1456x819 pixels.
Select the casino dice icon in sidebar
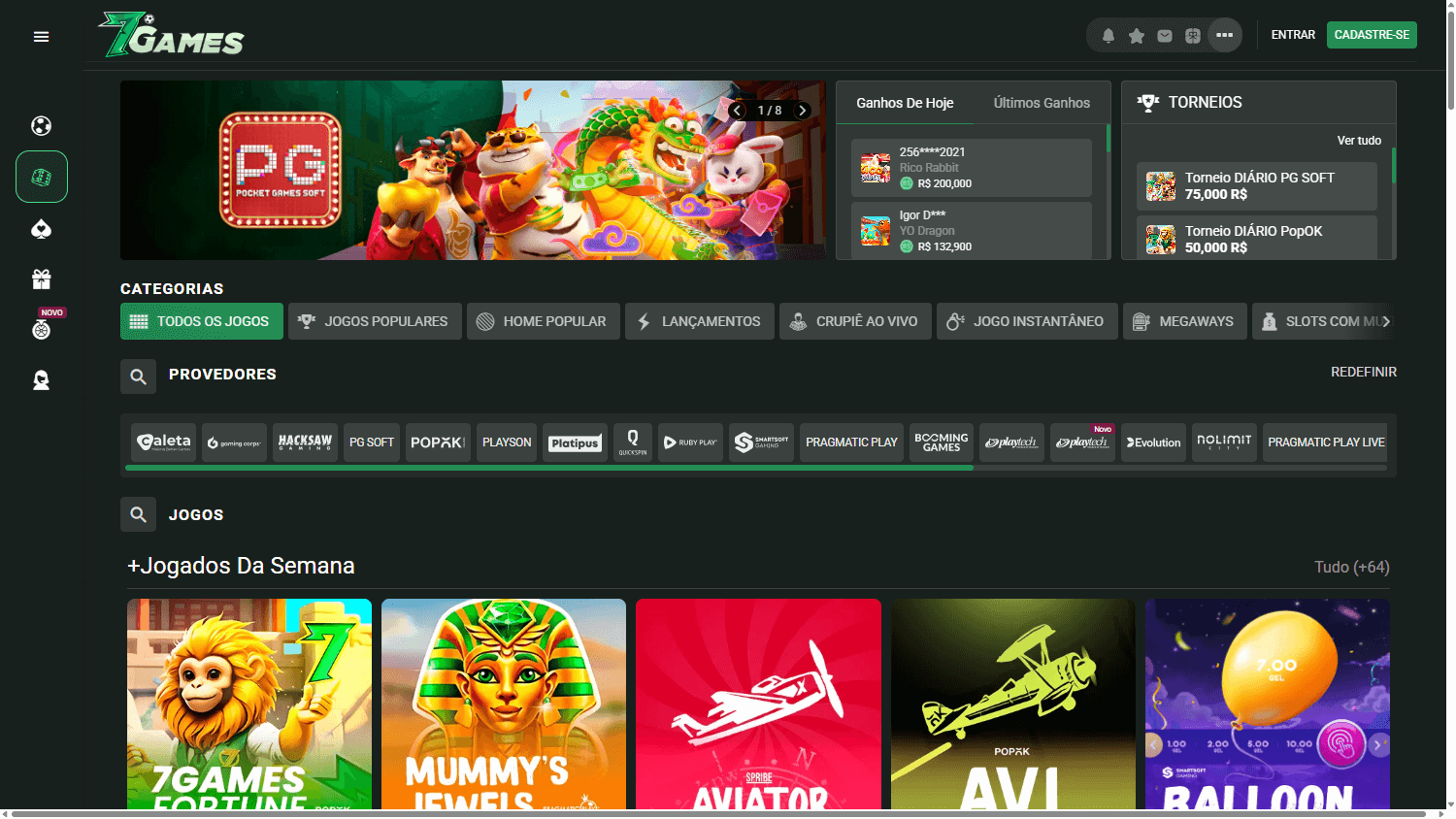point(41,176)
